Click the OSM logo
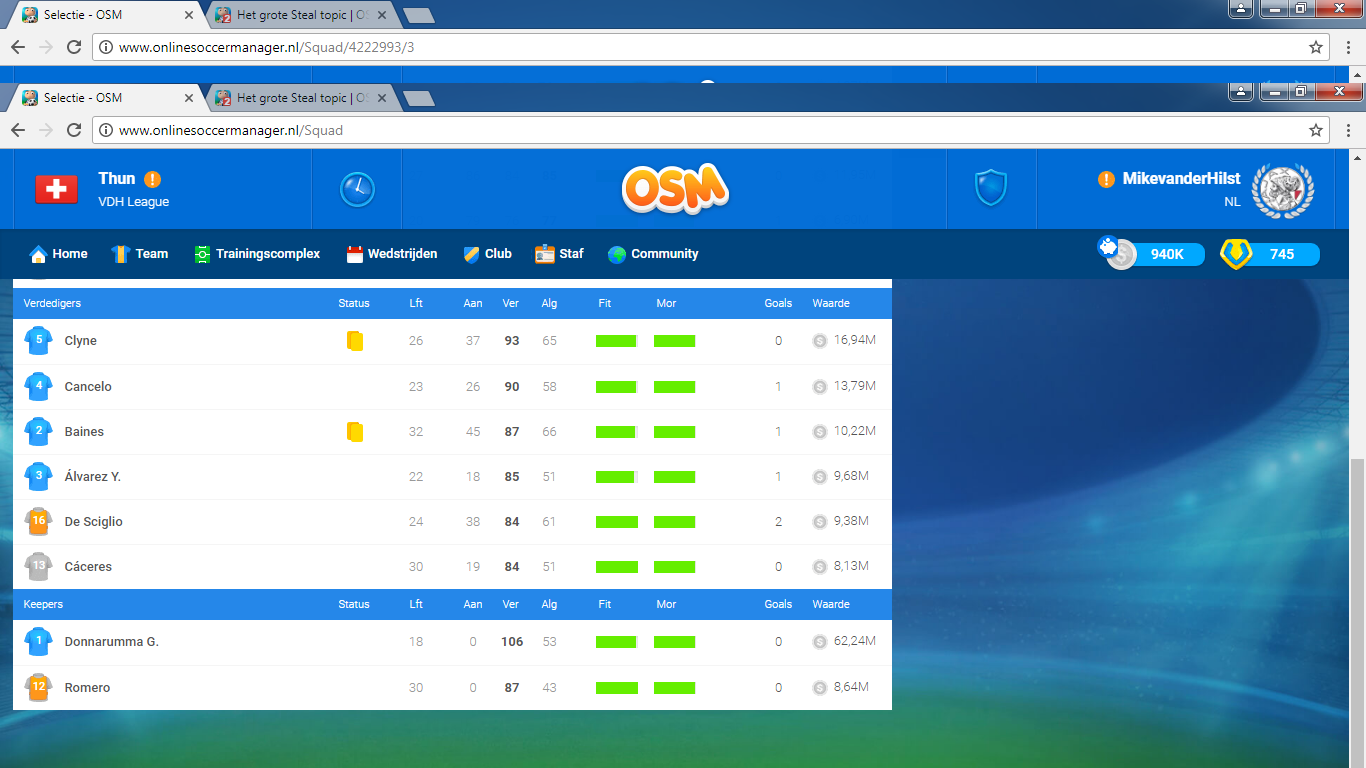1366x768 pixels. click(675, 188)
